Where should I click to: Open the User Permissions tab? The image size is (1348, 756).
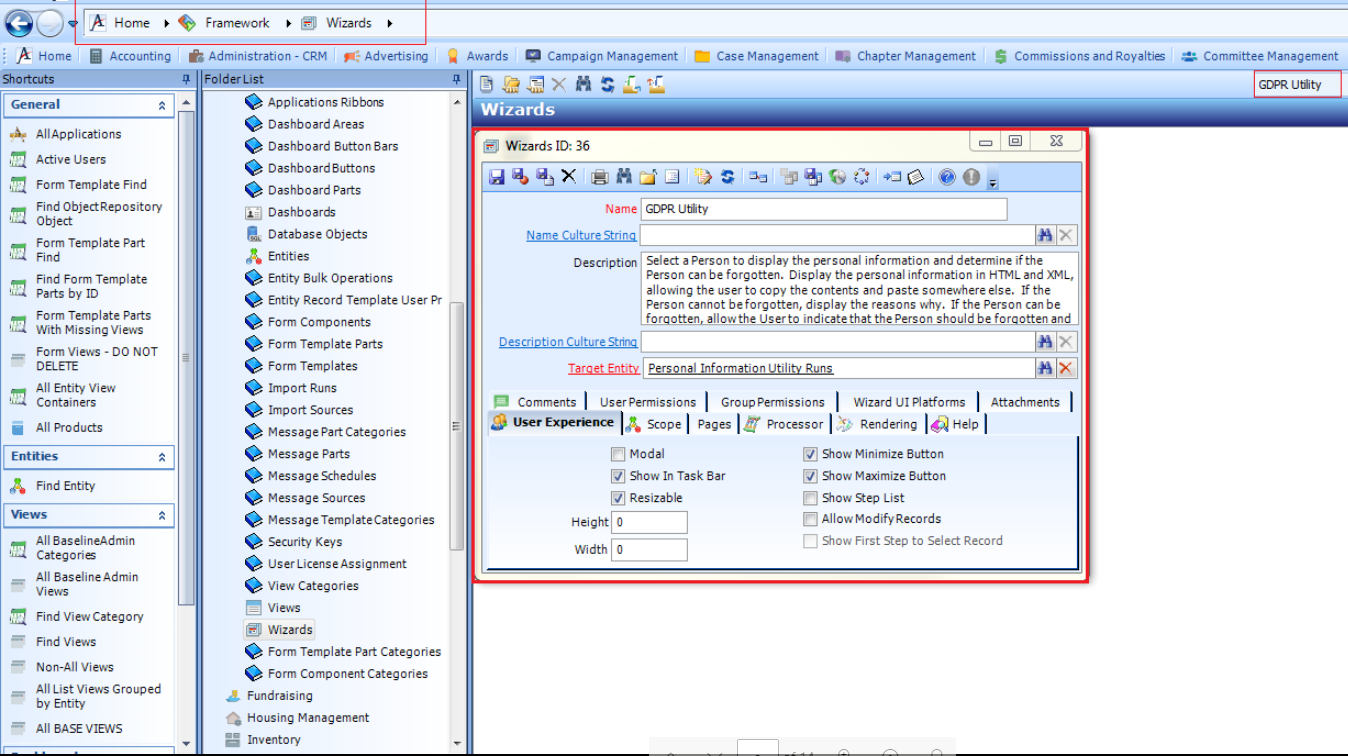[647, 402]
